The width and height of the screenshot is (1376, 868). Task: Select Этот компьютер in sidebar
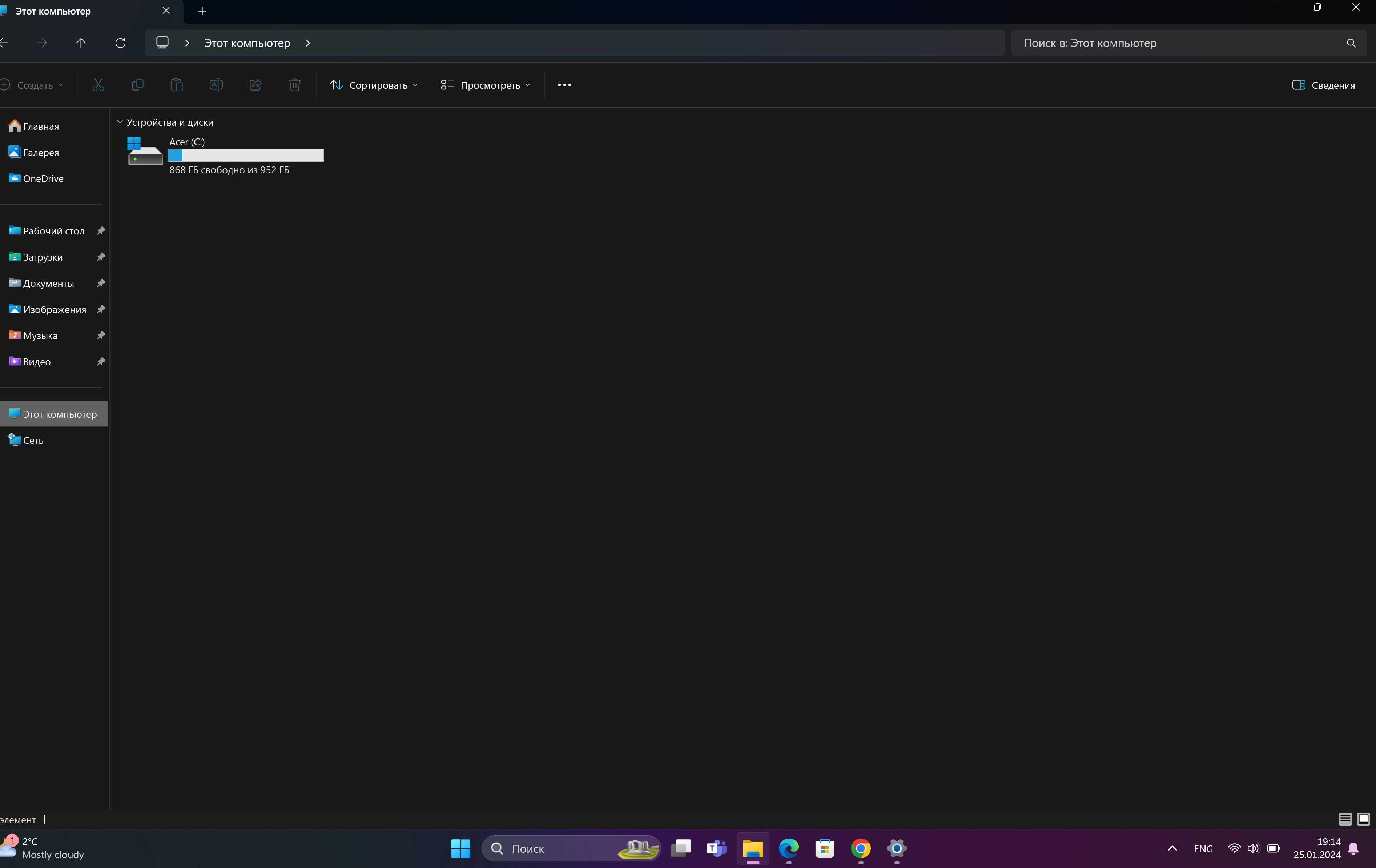(54, 414)
